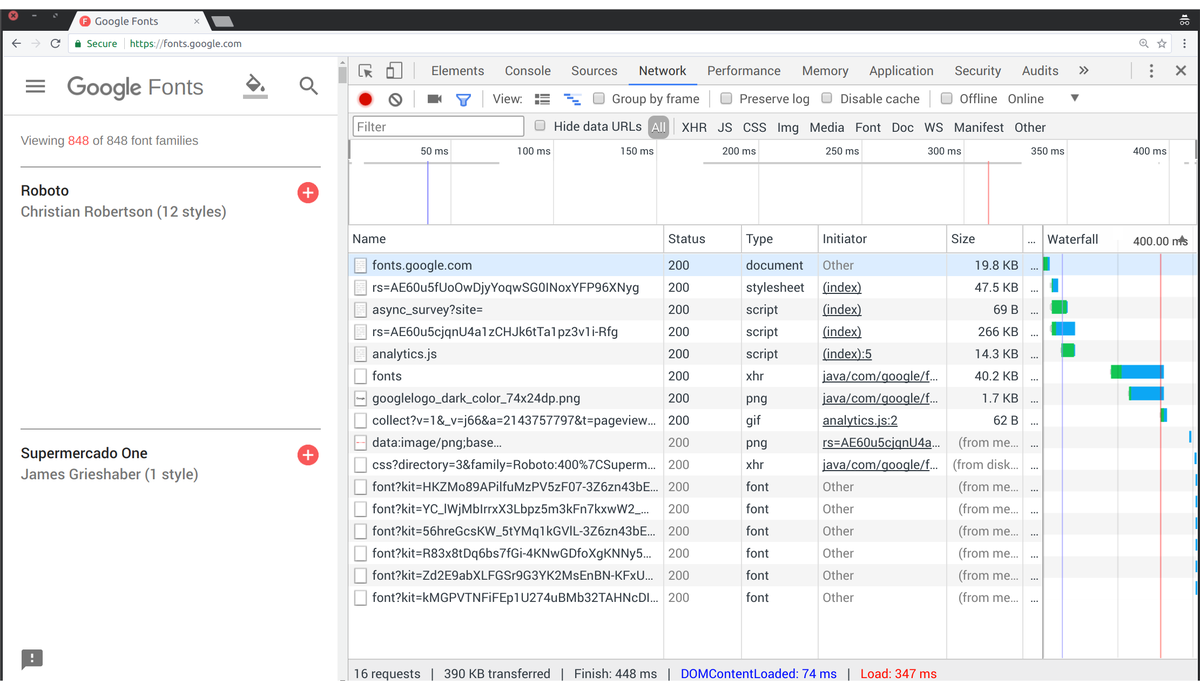Click the Secure lock indicator
Viewport: 1200px width, 690px height.
point(96,44)
